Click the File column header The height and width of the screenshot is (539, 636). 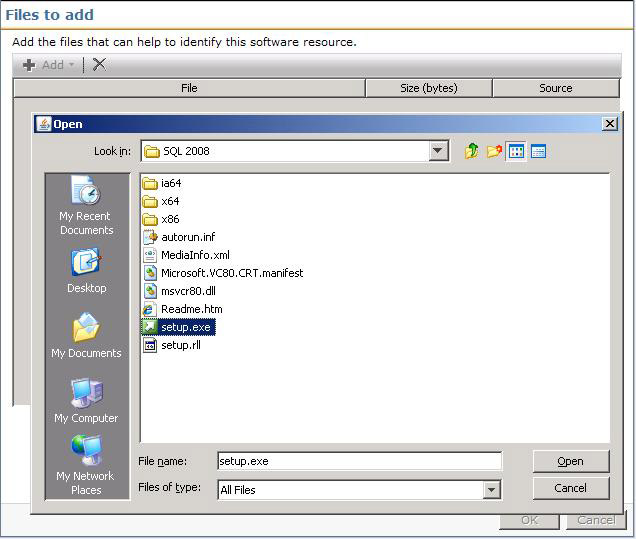pos(189,88)
